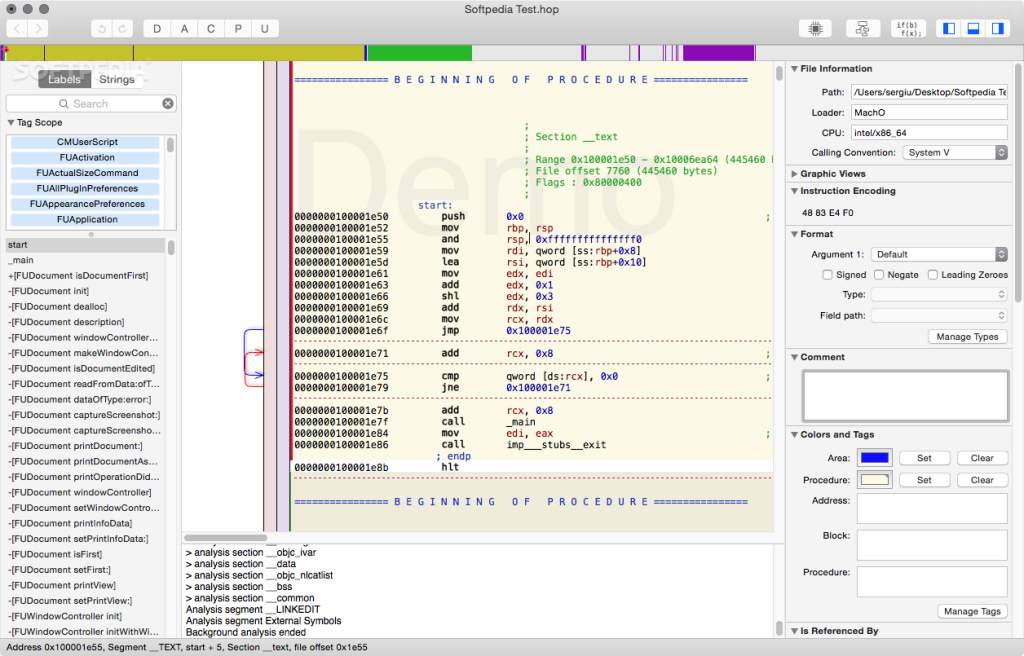Show pseudo-code with if(b) f(x) icon
Image resolution: width=1024 pixels, height=656 pixels.
pyautogui.click(x=908, y=29)
